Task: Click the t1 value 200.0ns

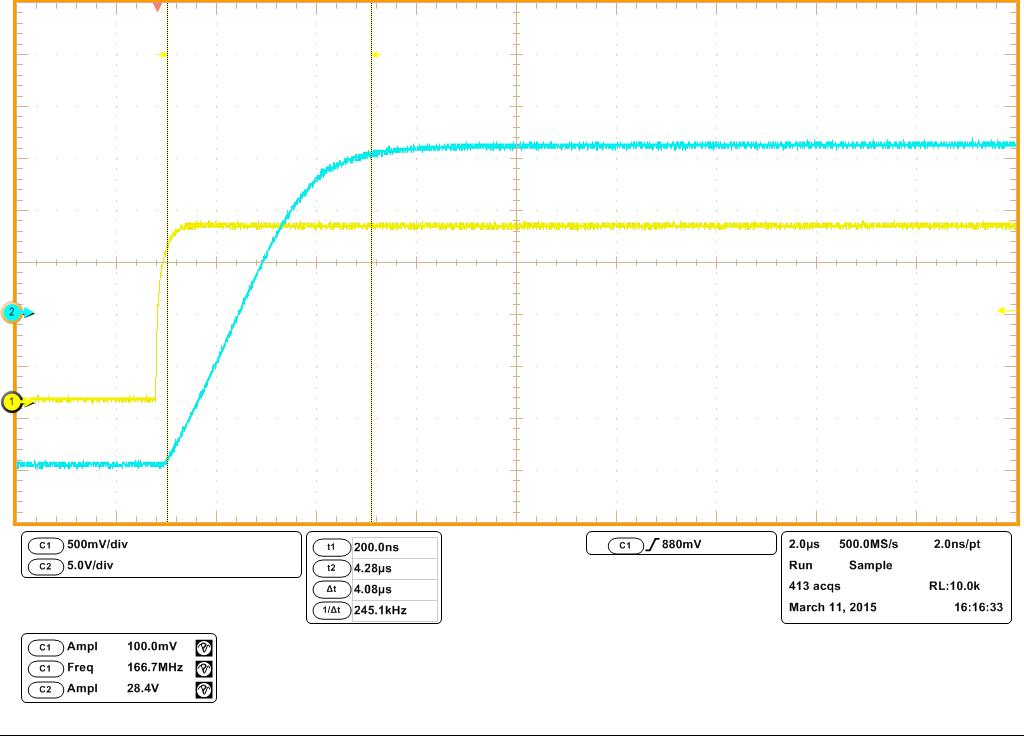Action: (x=376, y=547)
